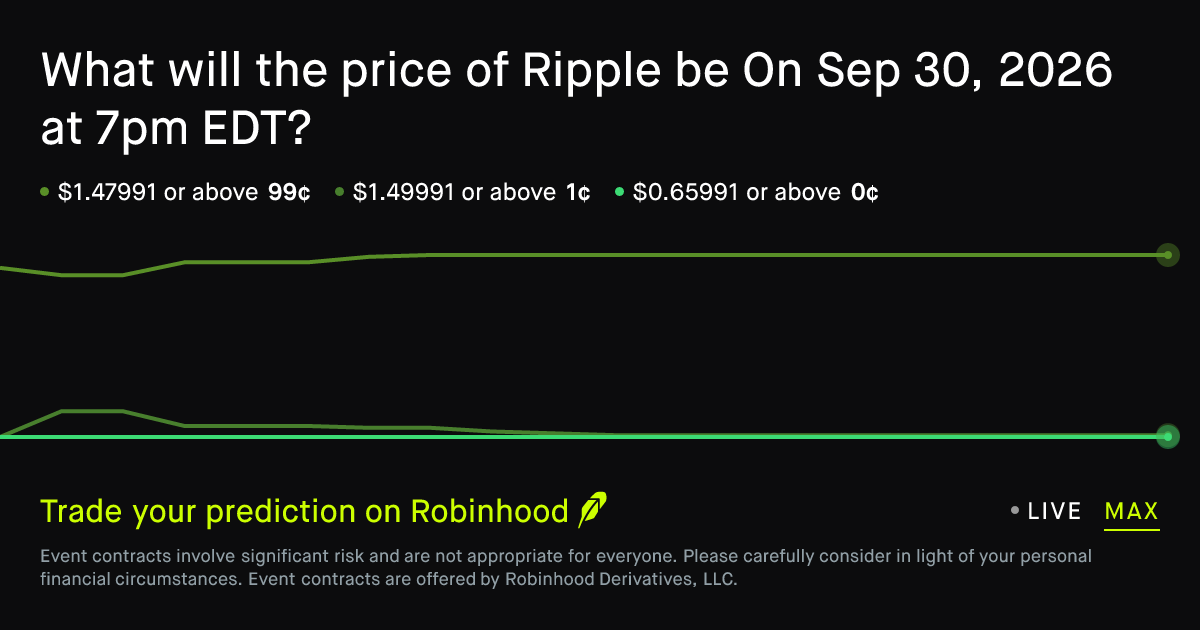Screen dimensions: 1200x630
Task: Click the 0¢ price value
Action: (x=864, y=192)
